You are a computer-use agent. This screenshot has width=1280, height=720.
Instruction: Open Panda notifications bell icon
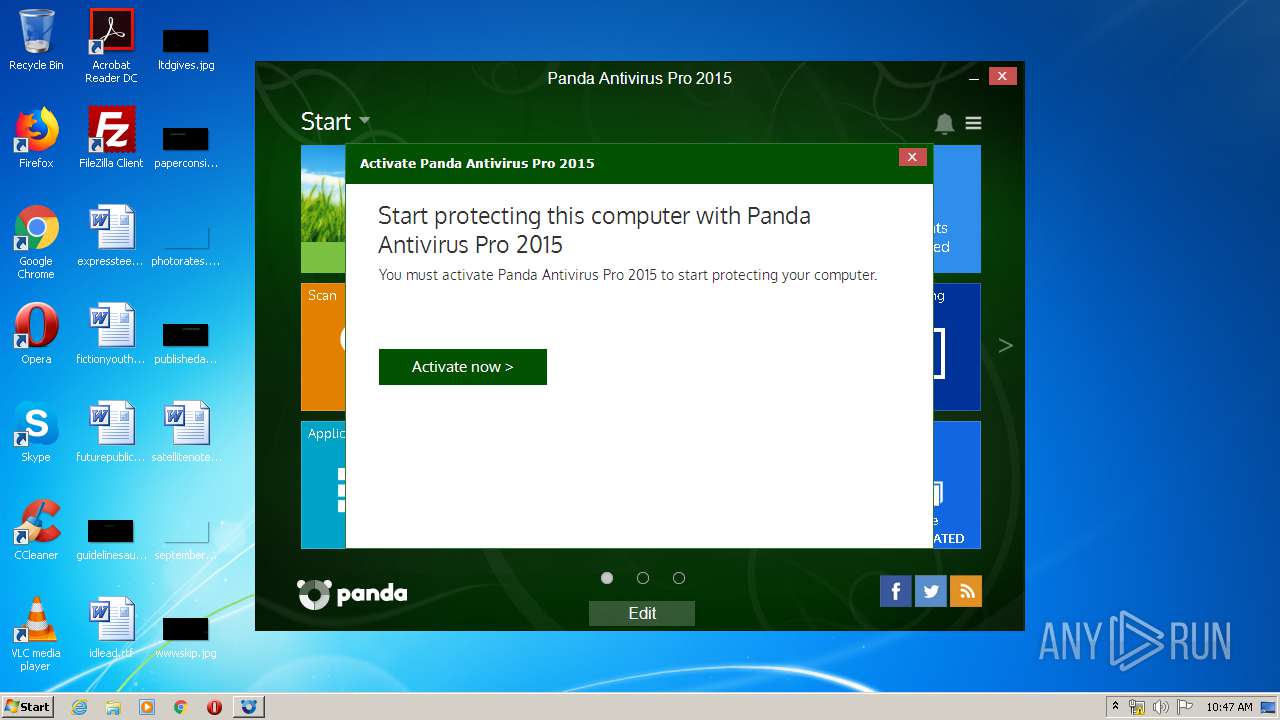tap(944, 123)
